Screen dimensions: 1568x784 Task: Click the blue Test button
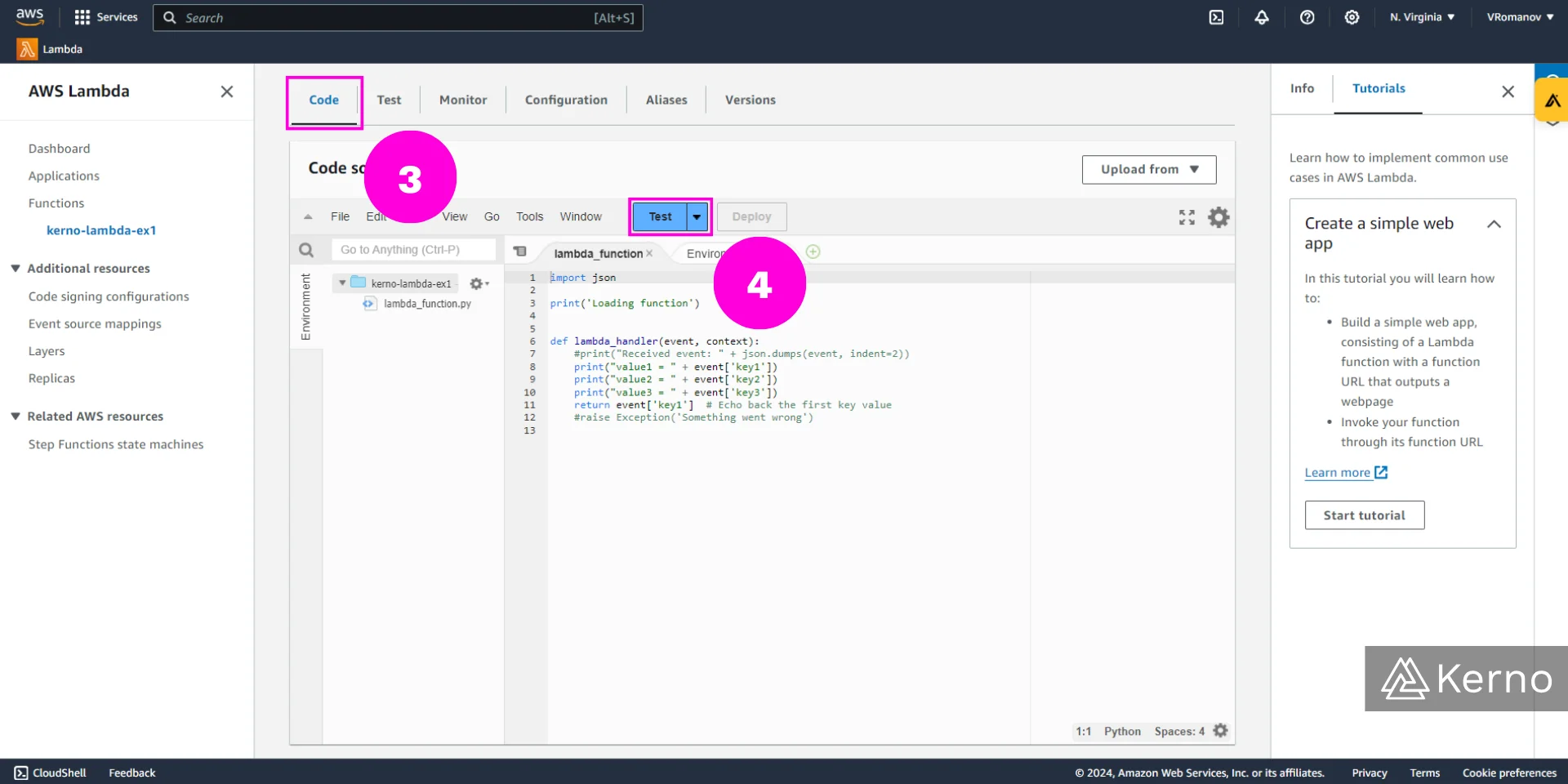pyautogui.click(x=660, y=217)
